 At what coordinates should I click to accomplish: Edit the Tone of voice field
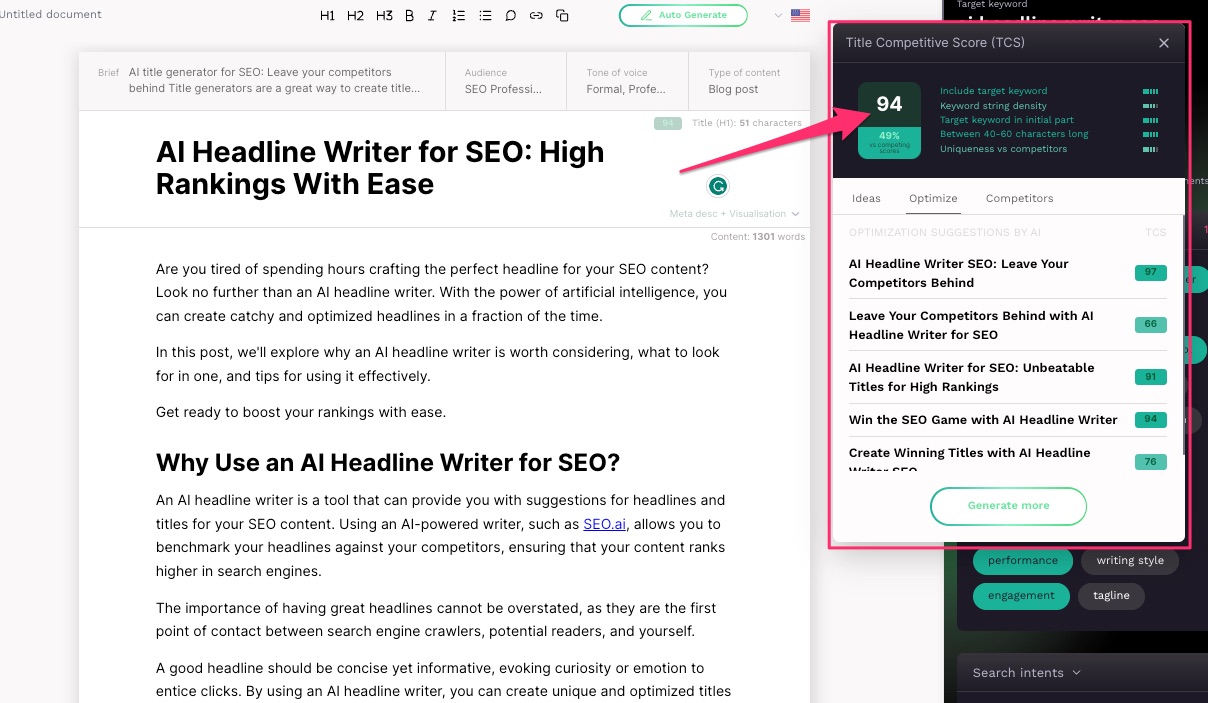[x=628, y=81]
